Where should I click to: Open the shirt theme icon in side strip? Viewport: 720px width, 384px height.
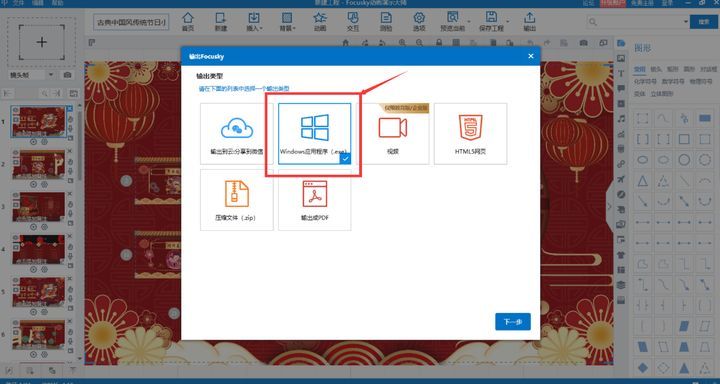(621, 254)
